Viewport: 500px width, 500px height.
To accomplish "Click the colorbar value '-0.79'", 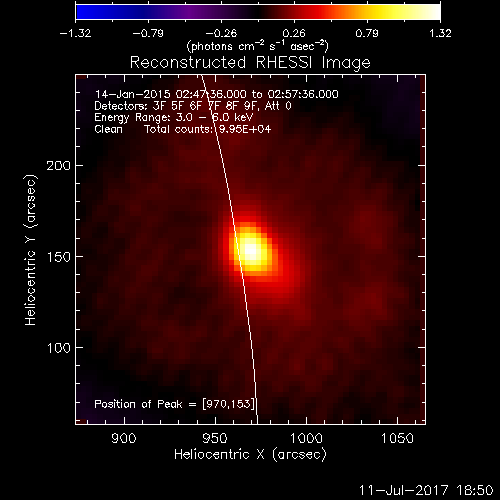I will point(148,33).
